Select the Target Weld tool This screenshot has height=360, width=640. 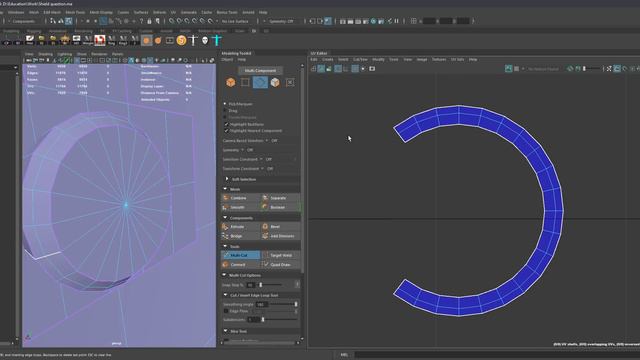(x=280, y=255)
